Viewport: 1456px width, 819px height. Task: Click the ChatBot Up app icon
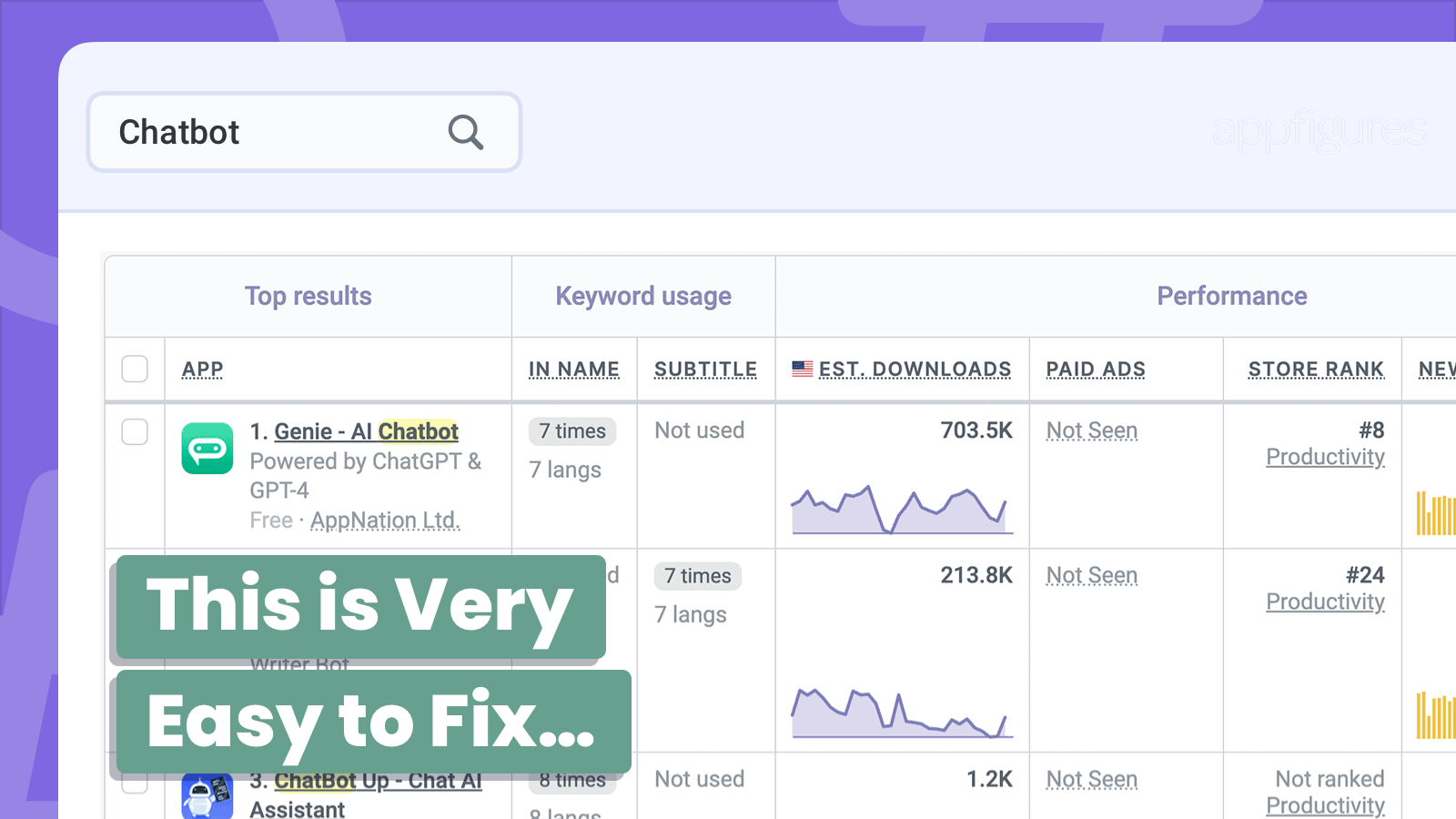pos(207,793)
